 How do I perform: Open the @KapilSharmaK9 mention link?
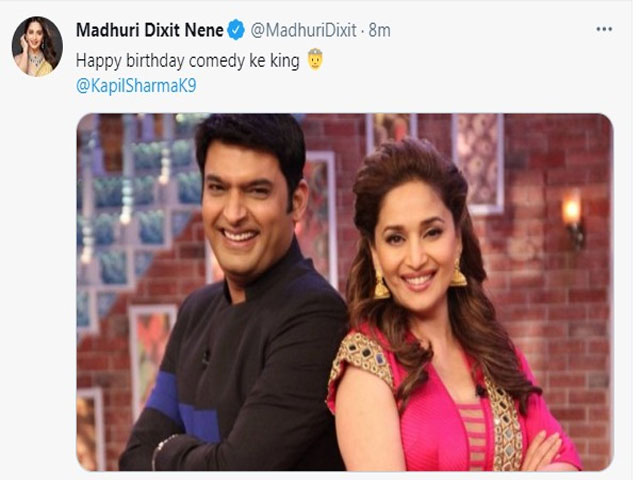[x=136, y=86]
